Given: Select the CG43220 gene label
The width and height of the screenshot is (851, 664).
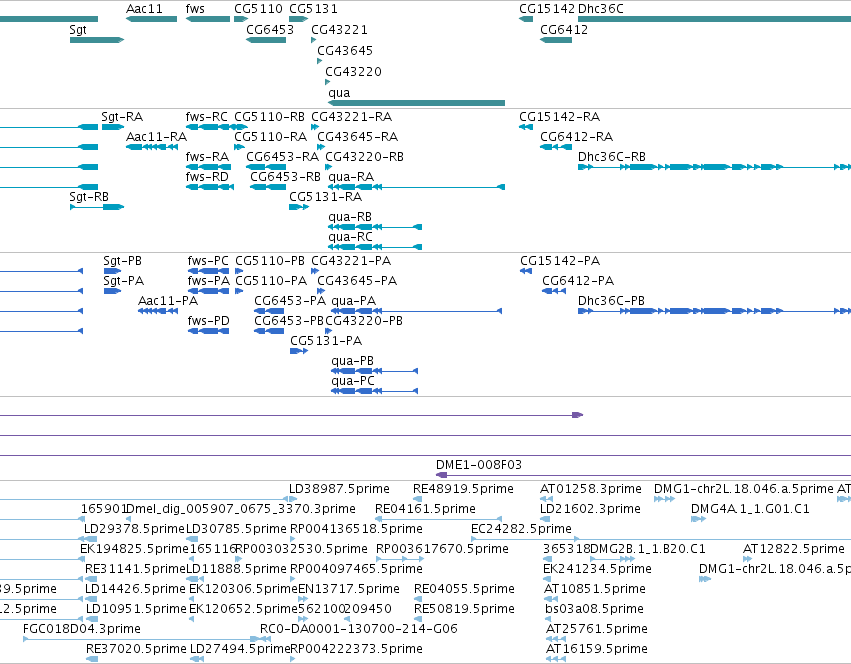Looking at the screenshot, I should coord(353,72).
